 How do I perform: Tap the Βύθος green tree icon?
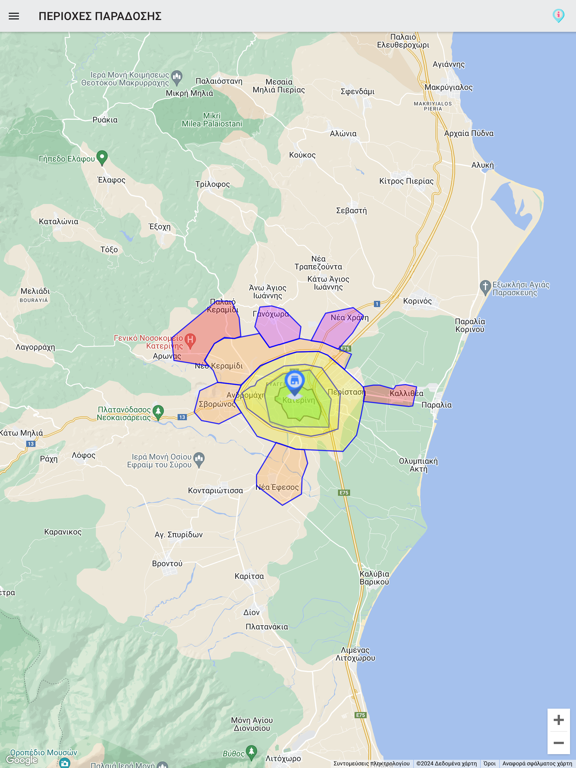pyautogui.click(x=251, y=751)
